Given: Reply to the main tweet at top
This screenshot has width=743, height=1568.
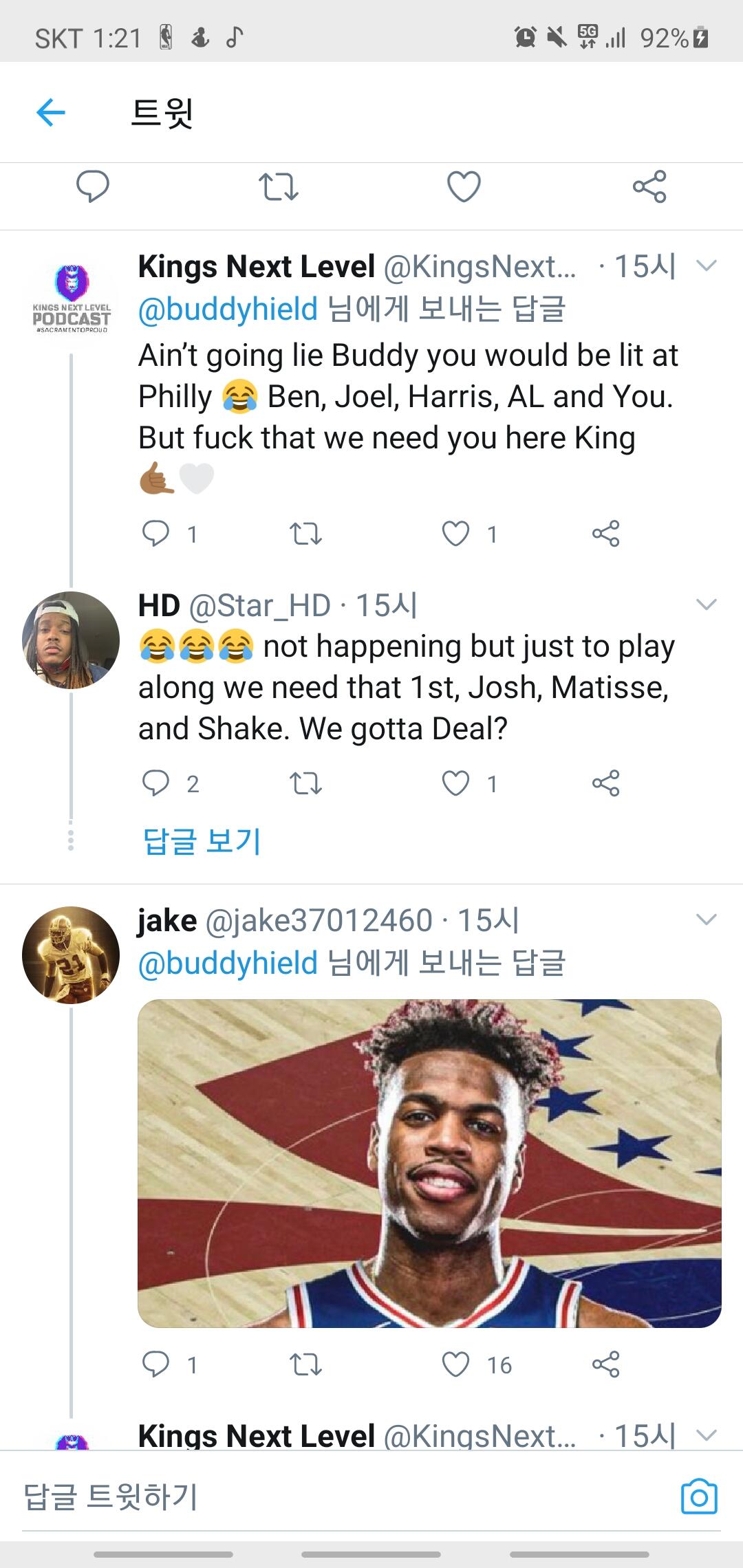Looking at the screenshot, I should pos(92,186).
